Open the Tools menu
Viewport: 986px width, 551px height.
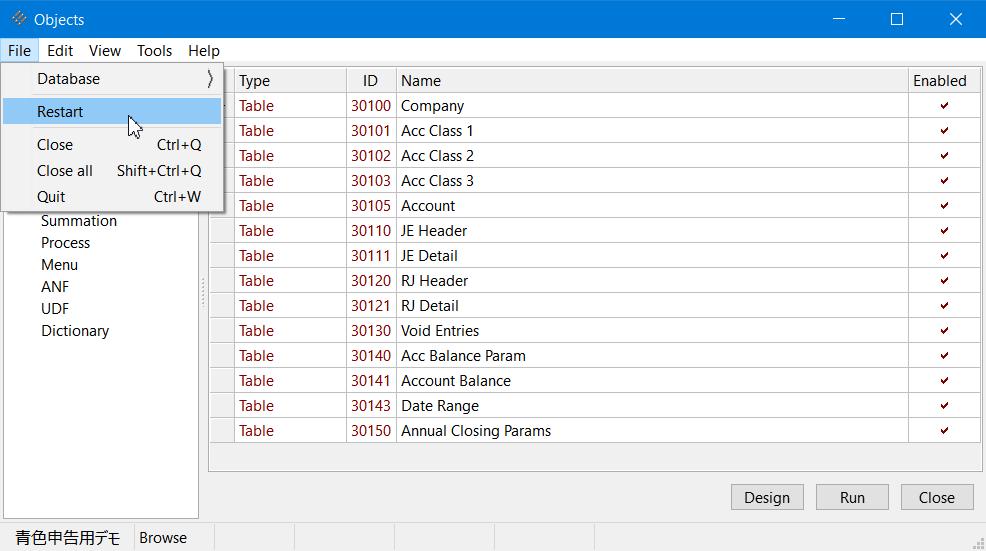pos(154,51)
